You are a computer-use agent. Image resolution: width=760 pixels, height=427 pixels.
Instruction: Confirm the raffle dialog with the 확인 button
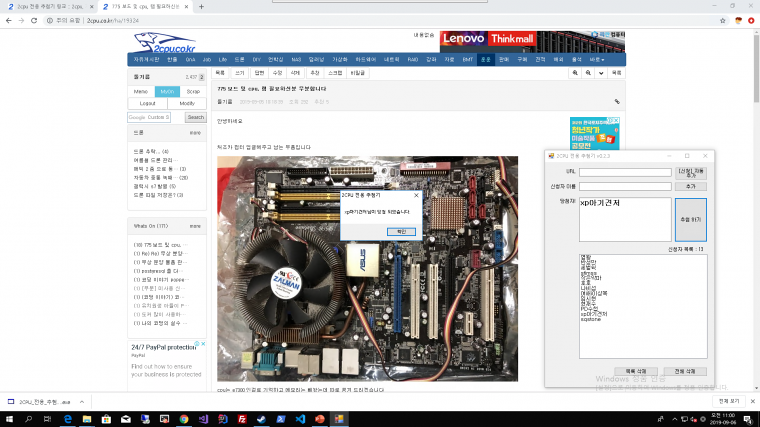401,232
